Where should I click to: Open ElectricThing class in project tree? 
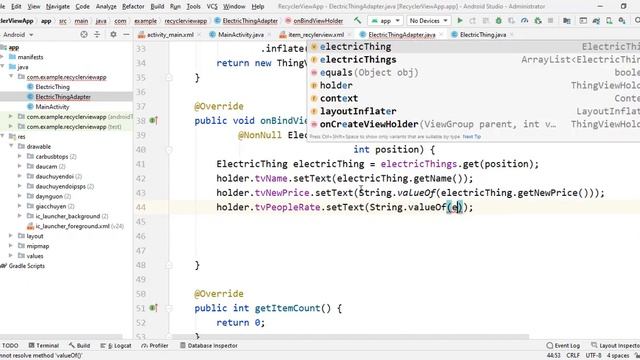pyautogui.click(x=52, y=87)
